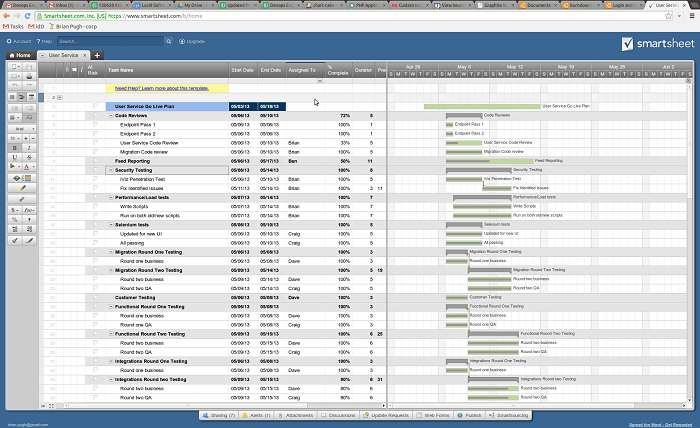Open the Update Requests tab
700x428 pixels.
point(386,415)
